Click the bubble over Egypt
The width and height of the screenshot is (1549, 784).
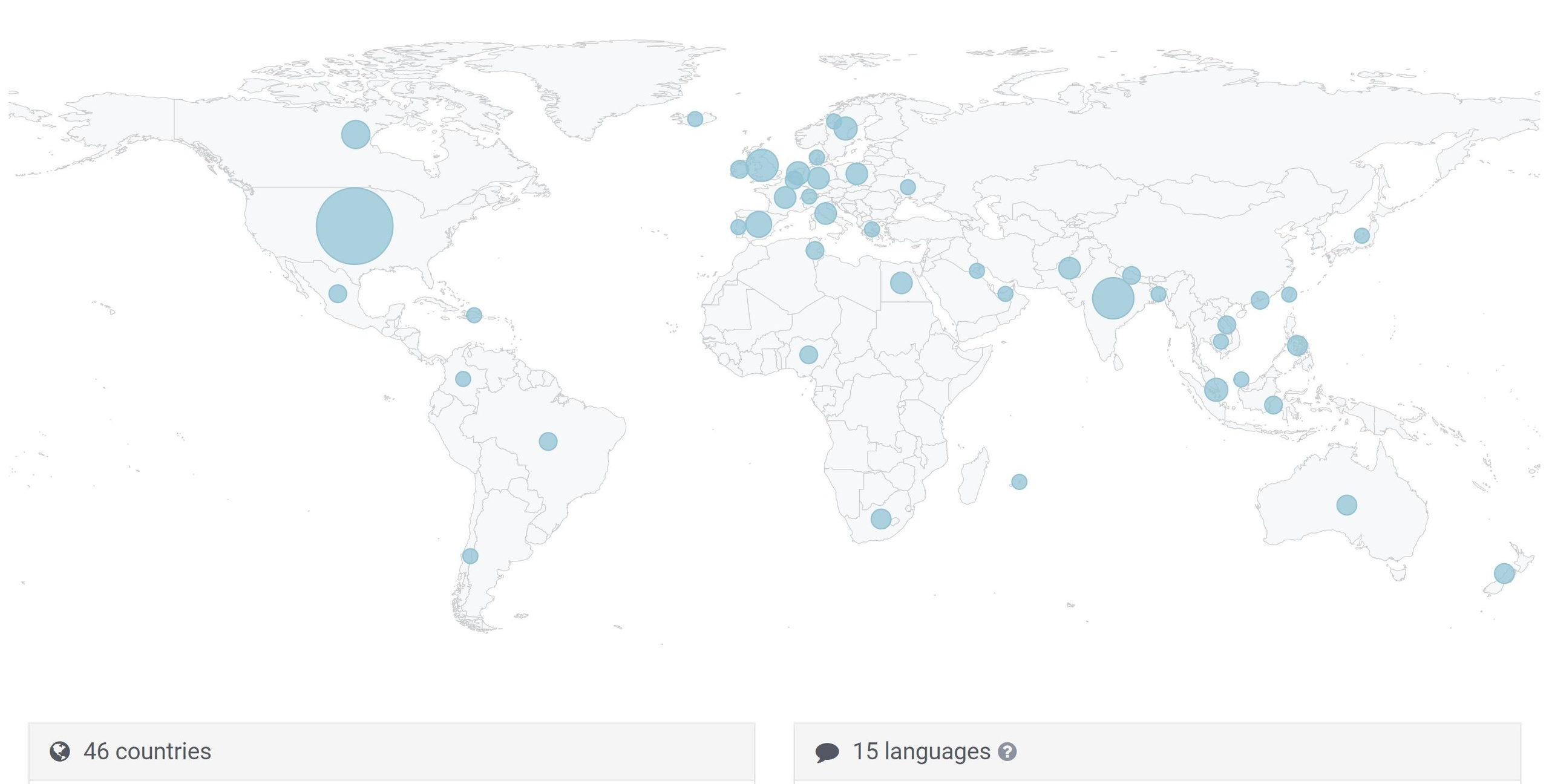pyautogui.click(x=901, y=283)
